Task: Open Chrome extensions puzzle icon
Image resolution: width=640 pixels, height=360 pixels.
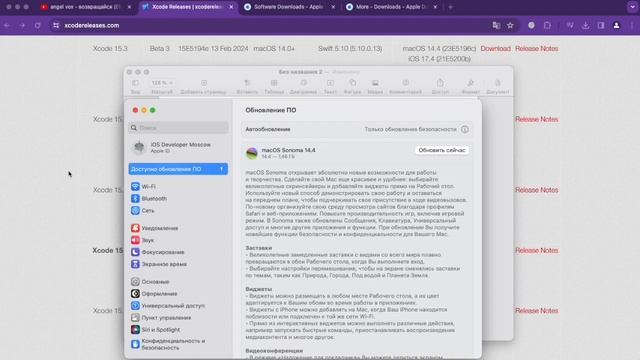Action: click(x=547, y=25)
